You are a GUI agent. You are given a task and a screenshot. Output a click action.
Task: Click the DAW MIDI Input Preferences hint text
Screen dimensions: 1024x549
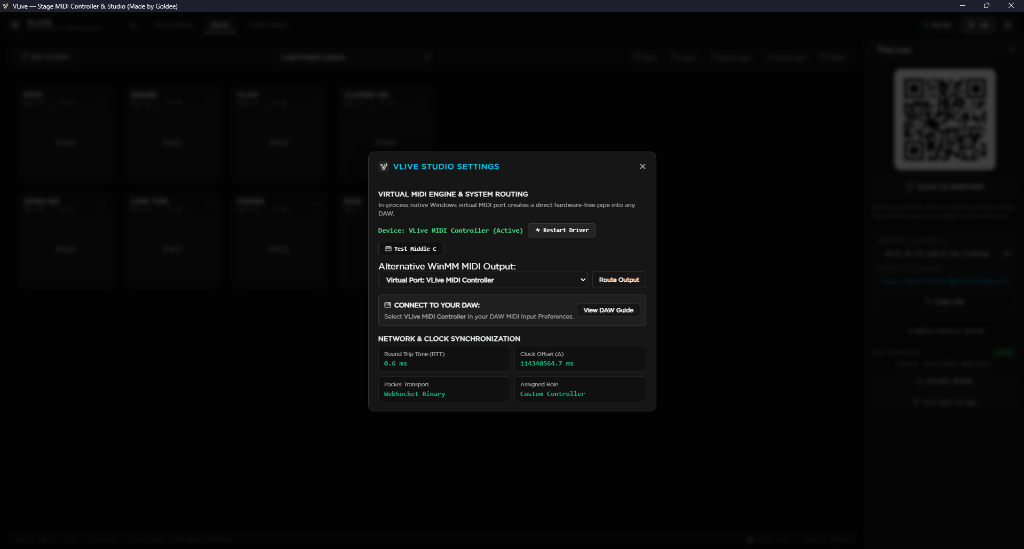479,317
